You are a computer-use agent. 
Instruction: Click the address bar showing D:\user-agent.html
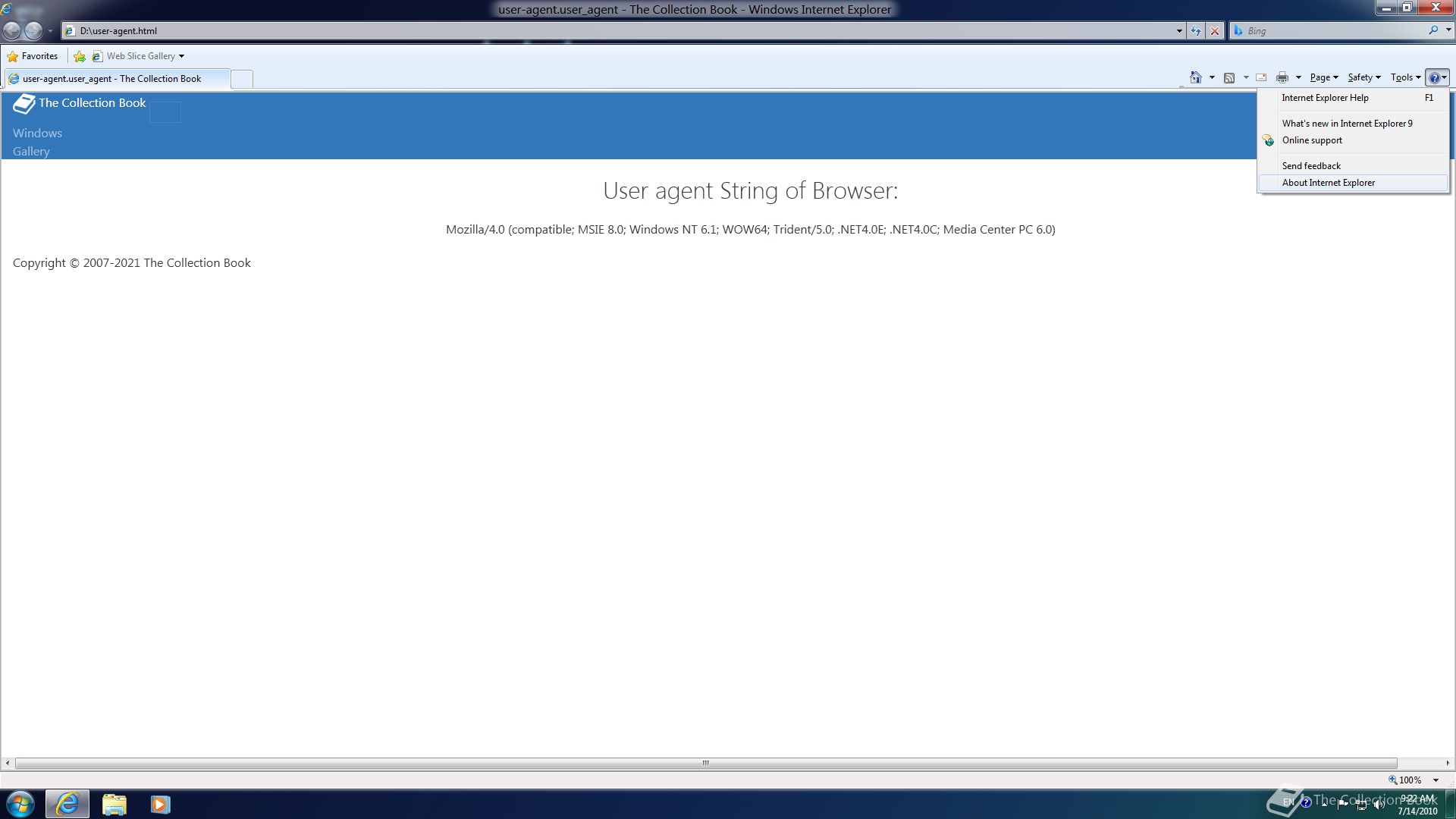(607, 31)
